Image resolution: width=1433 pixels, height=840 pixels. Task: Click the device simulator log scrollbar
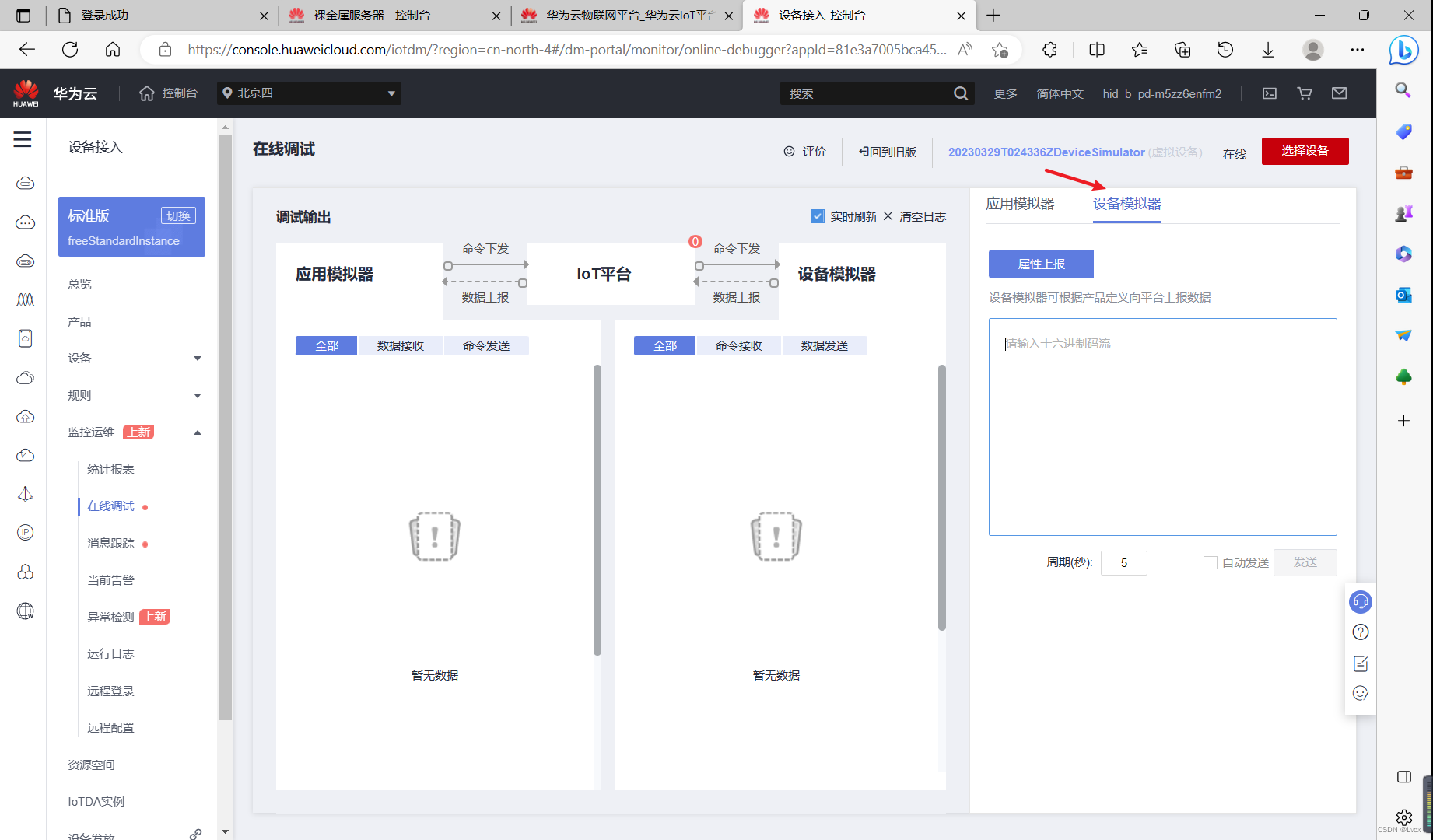point(942,498)
